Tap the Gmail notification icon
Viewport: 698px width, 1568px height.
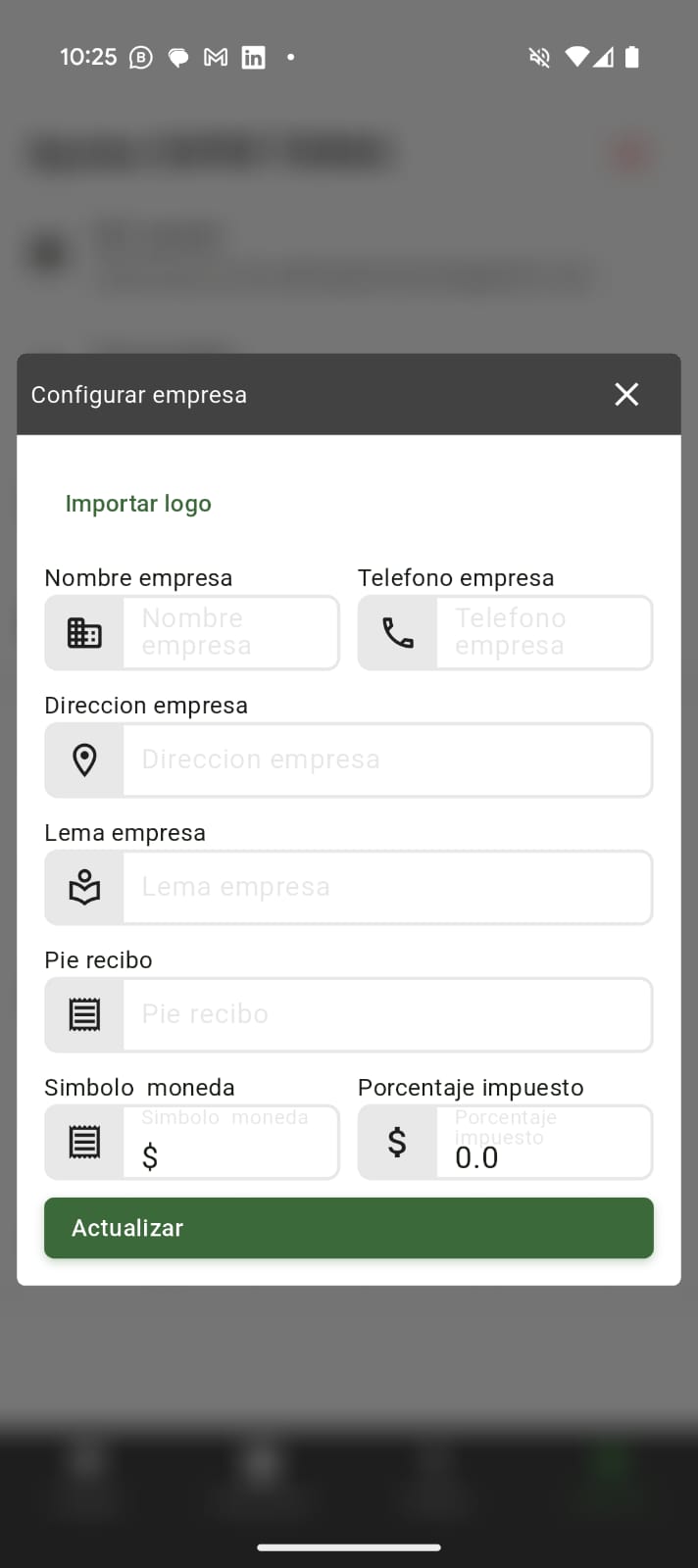tap(216, 58)
